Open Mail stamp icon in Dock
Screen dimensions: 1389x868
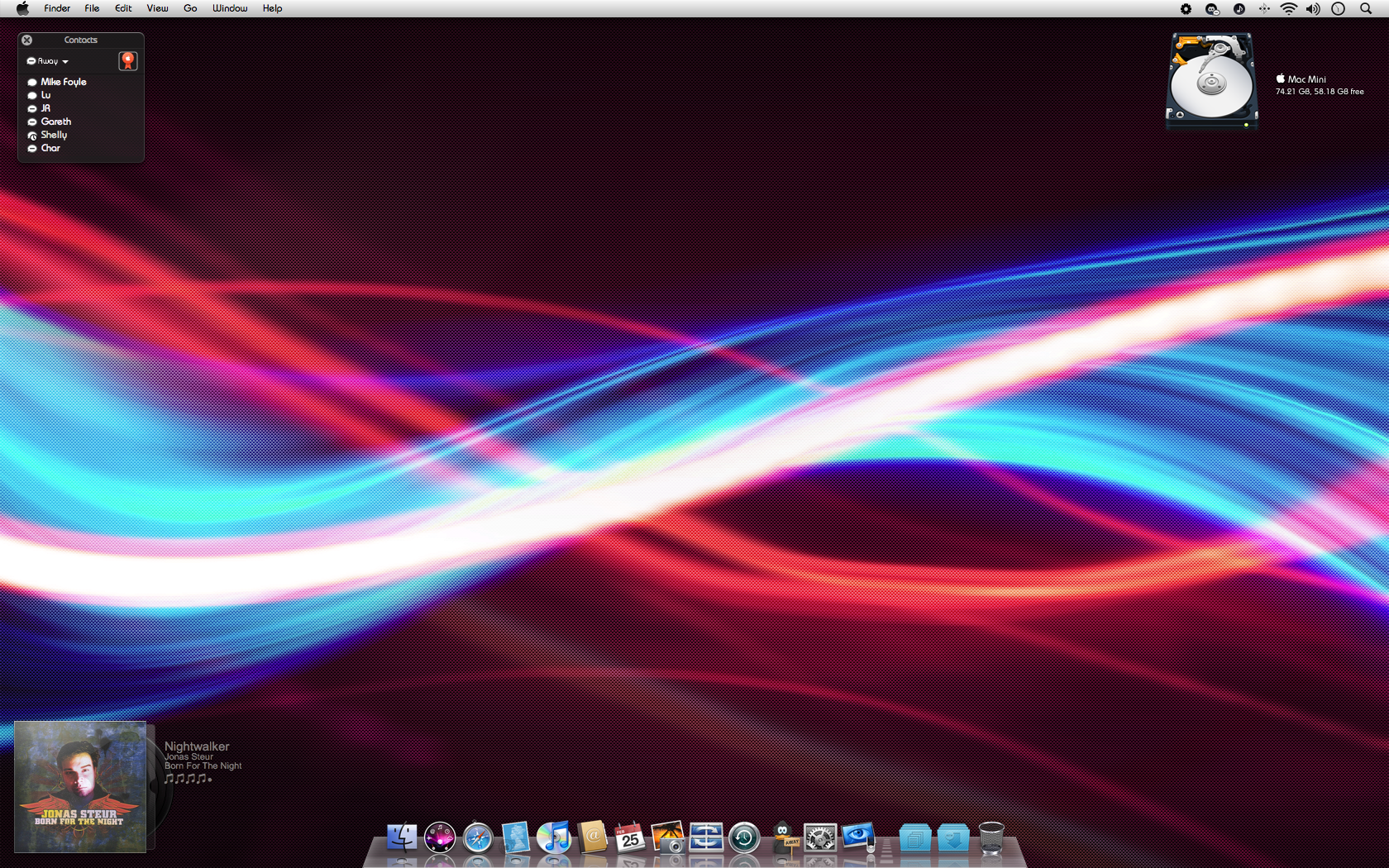[516, 837]
